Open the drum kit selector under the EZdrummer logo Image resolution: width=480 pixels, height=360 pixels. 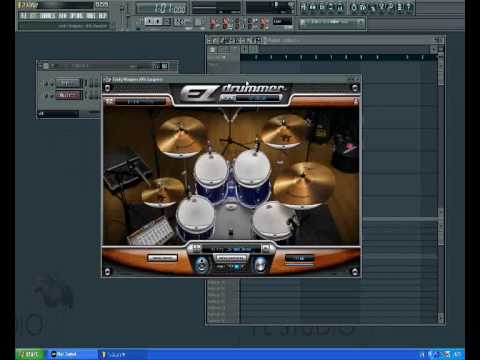257,98
